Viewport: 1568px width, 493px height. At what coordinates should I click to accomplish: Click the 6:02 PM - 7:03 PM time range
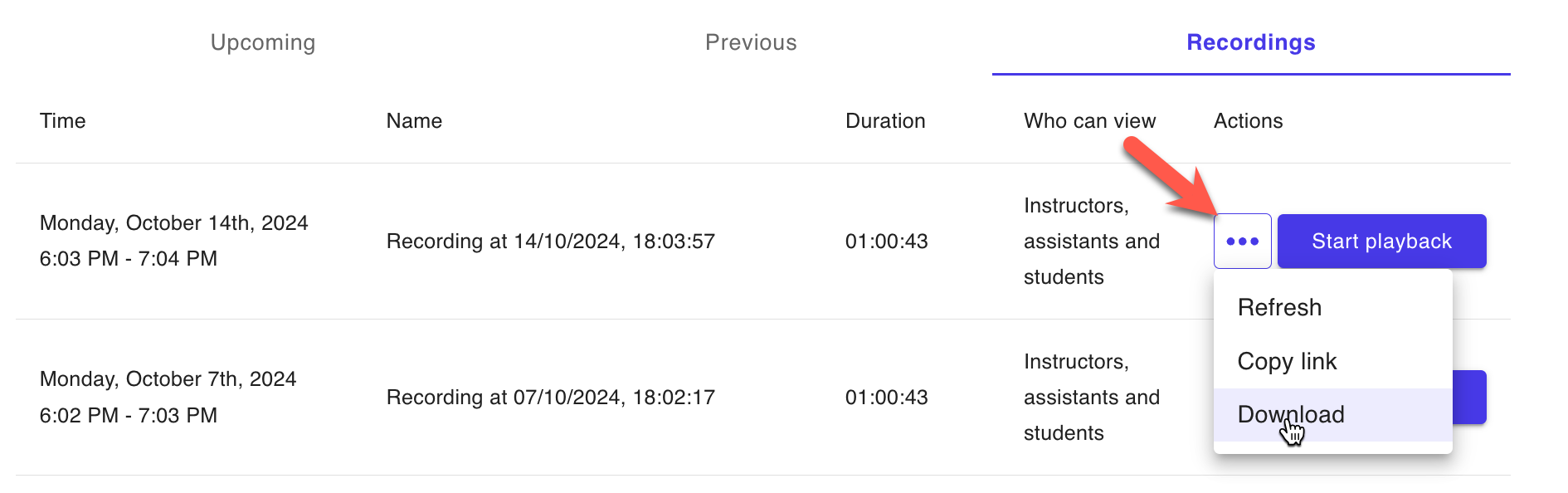pyautogui.click(x=129, y=415)
